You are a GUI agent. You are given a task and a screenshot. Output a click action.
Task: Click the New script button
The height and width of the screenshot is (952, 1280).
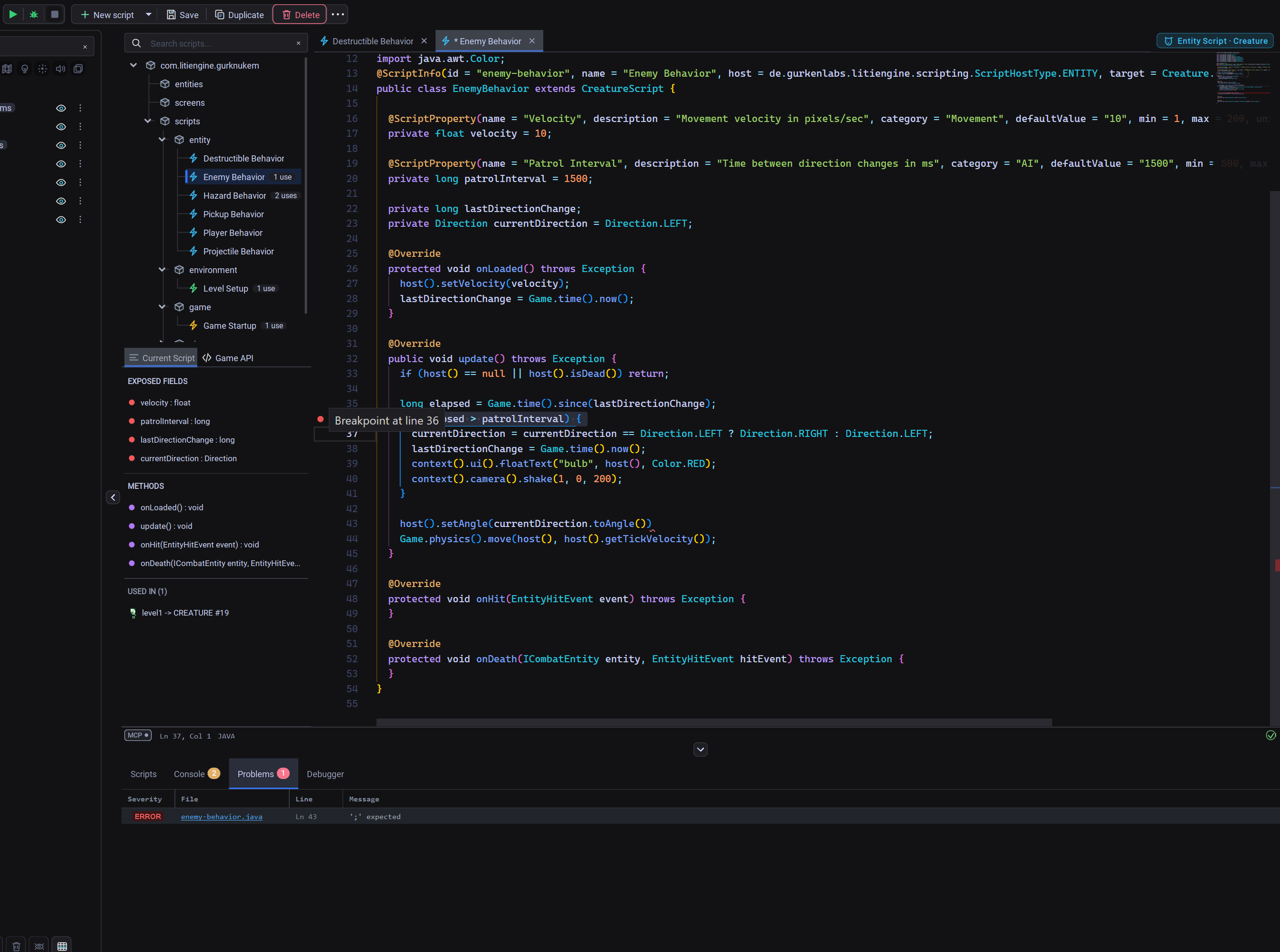coord(108,14)
